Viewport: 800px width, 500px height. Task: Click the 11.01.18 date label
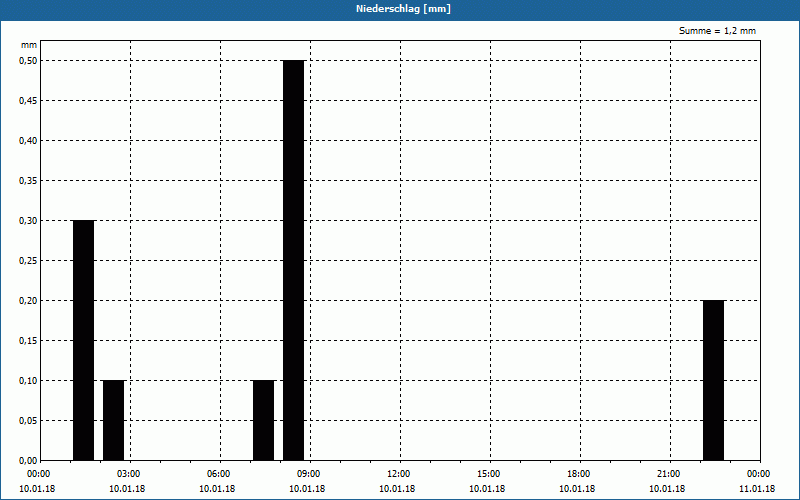click(x=757, y=489)
